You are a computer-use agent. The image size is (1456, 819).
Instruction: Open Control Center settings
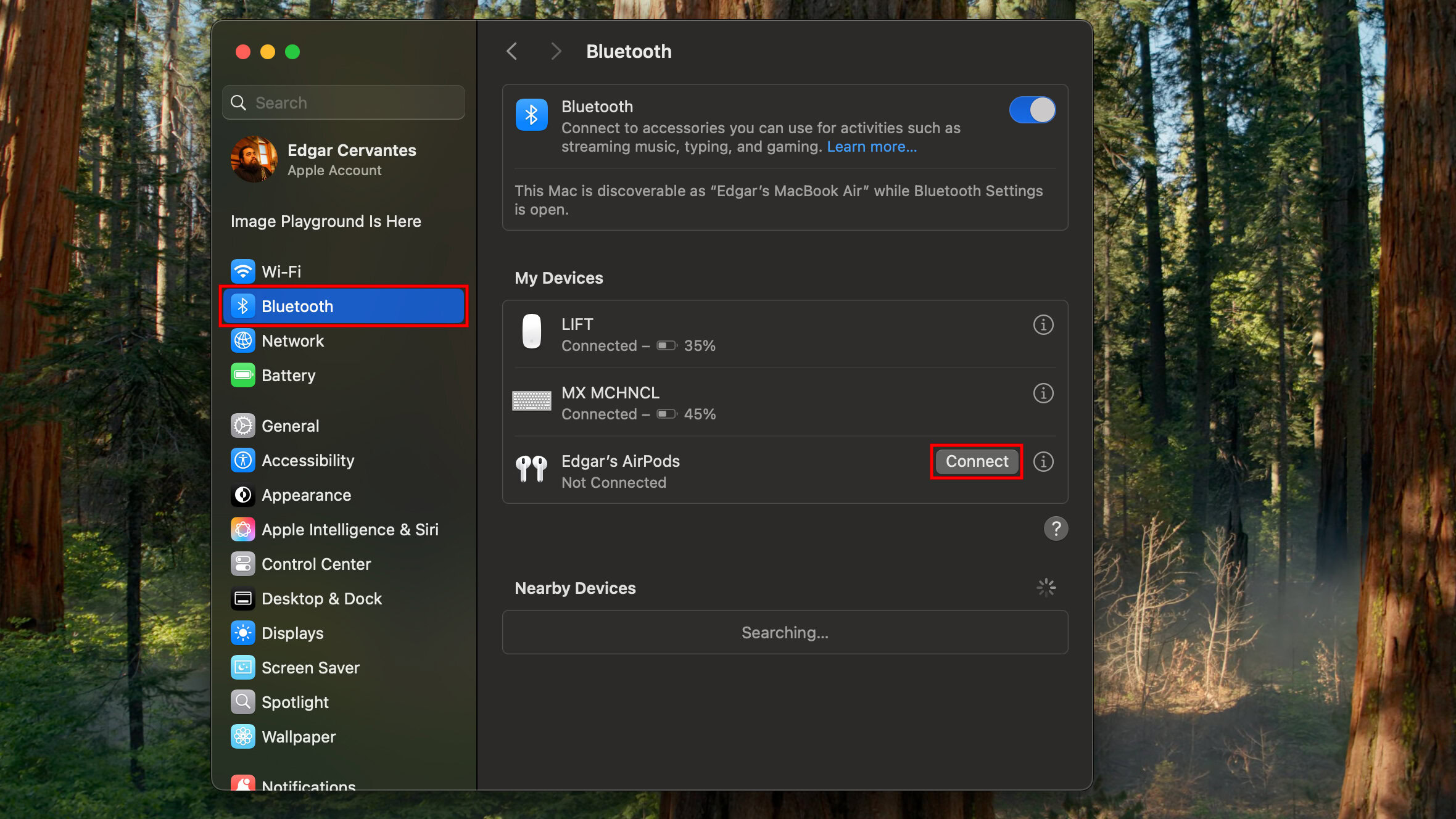point(316,564)
